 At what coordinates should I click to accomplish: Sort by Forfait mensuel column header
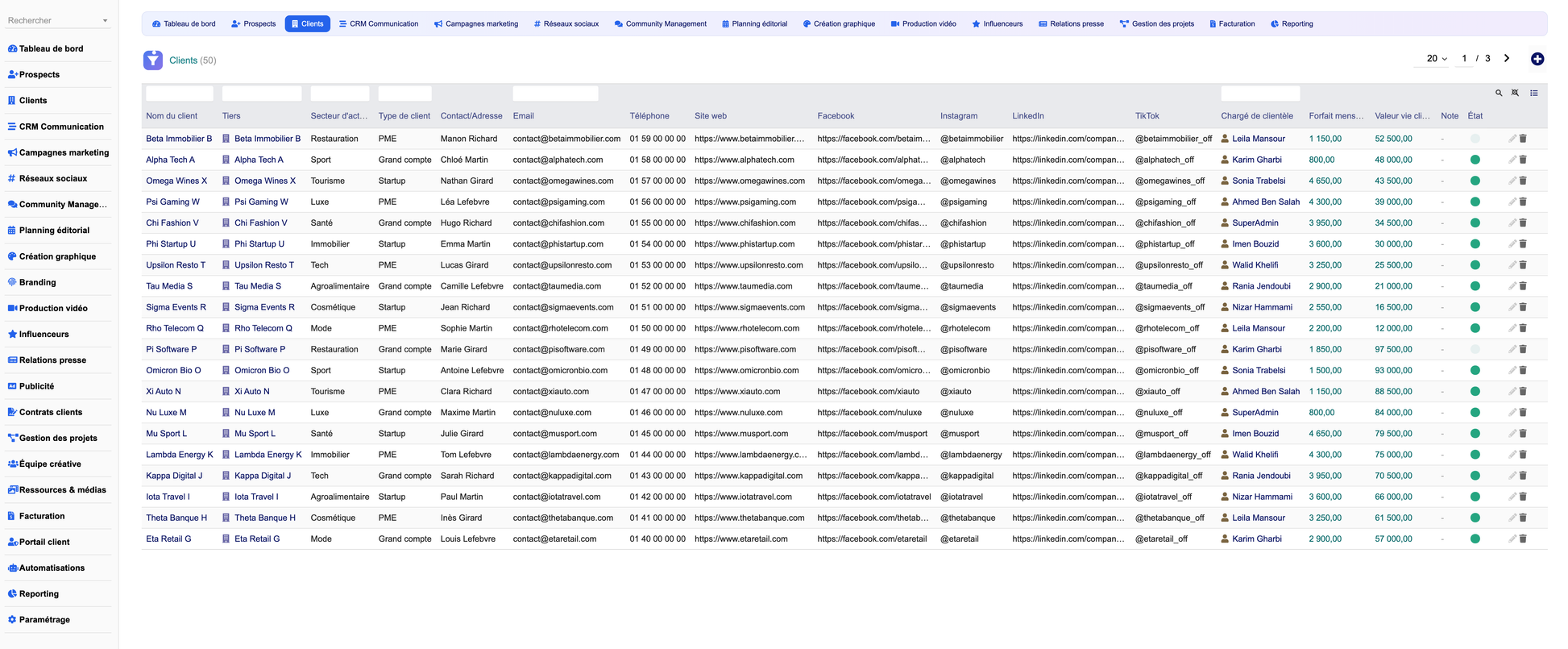click(1336, 116)
